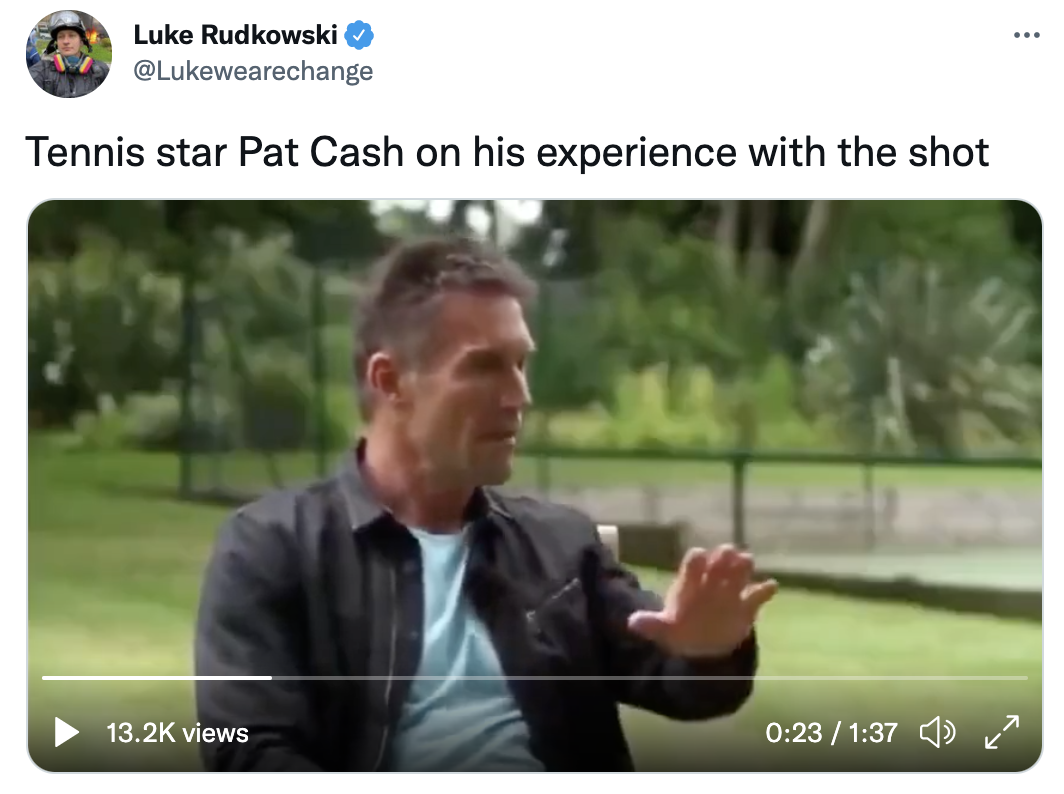
Task: Click the tweet text mentioning Pat Cash
Action: pos(507,152)
